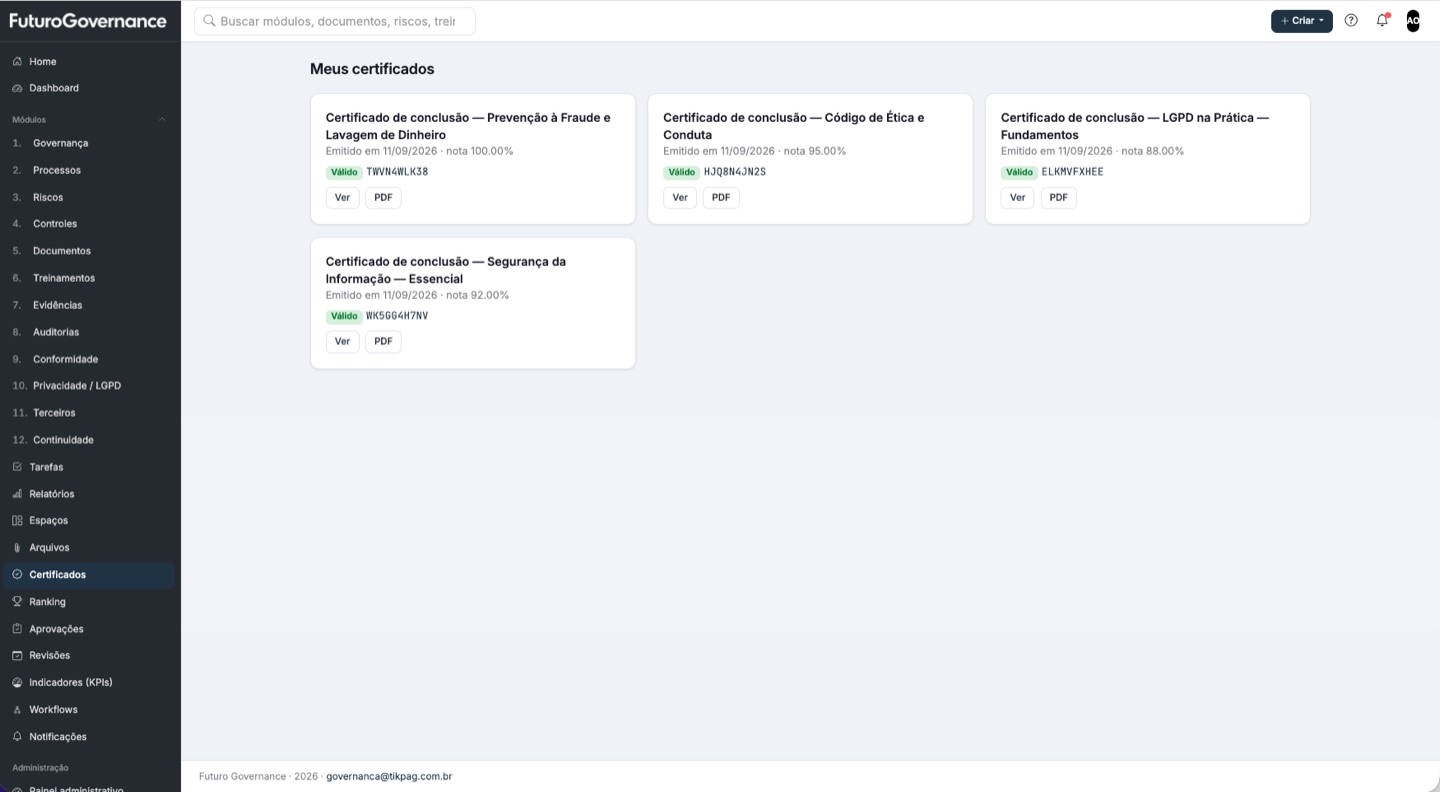Click the Aprovações clipboard icon

click(x=17, y=629)
